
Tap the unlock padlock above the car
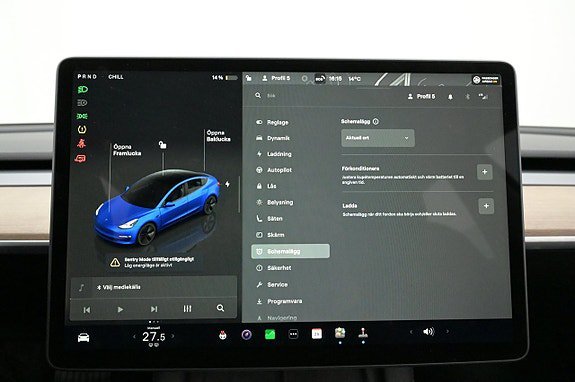162,145
